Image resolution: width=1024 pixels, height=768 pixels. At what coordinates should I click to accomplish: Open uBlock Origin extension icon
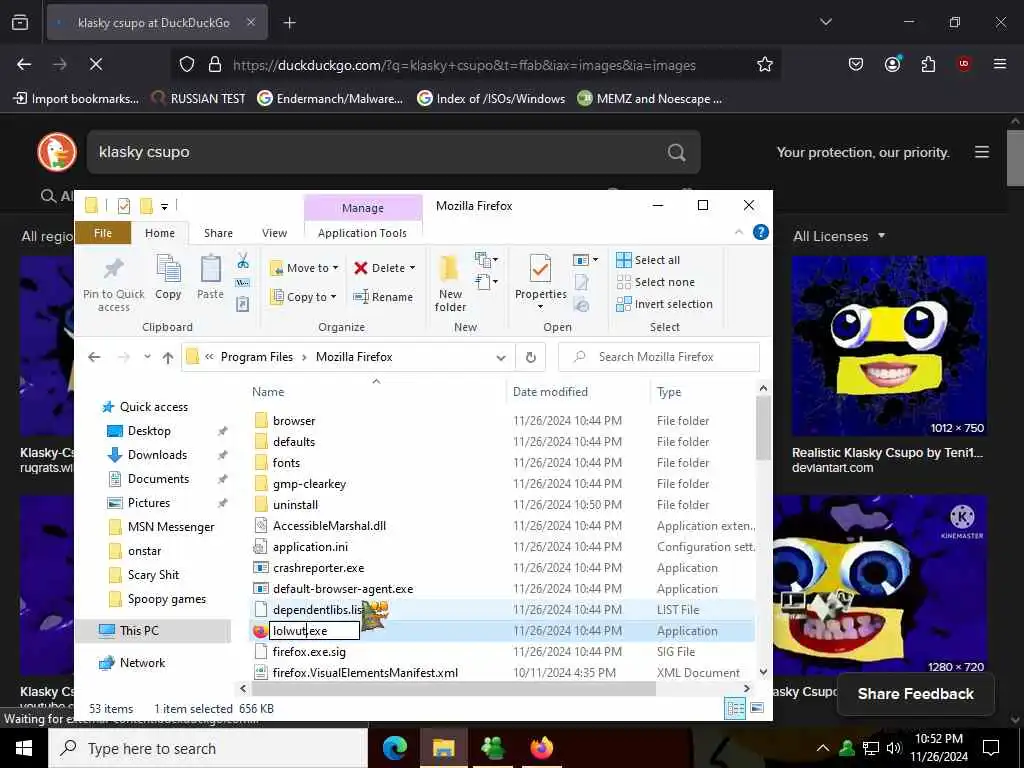(x=964, y=64)
